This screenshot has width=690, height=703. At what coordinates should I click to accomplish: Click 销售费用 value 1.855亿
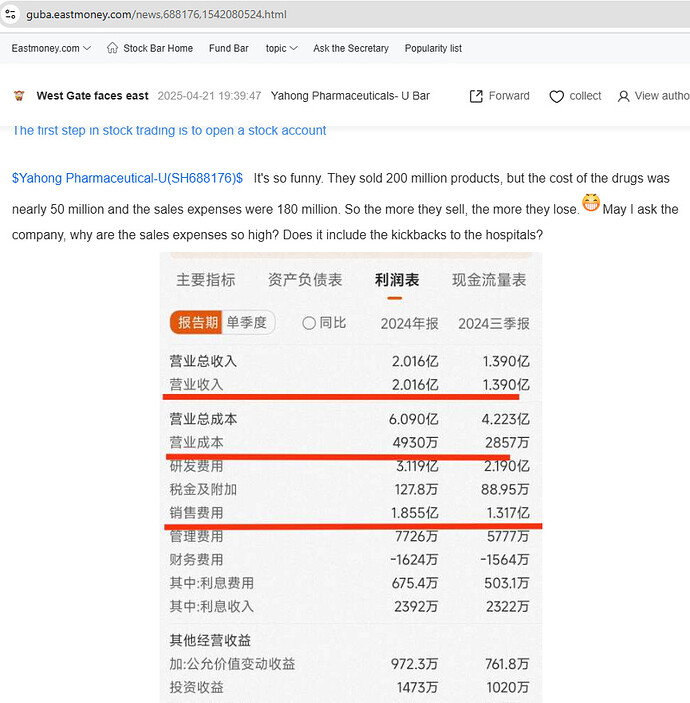(414, 512)
